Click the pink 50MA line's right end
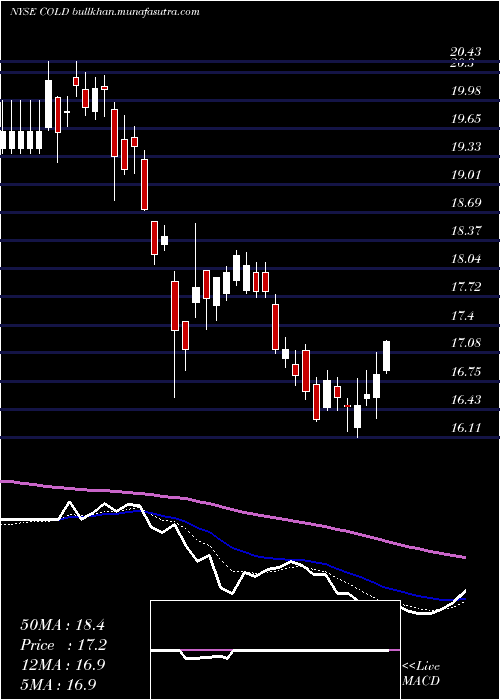 [464, 557]
